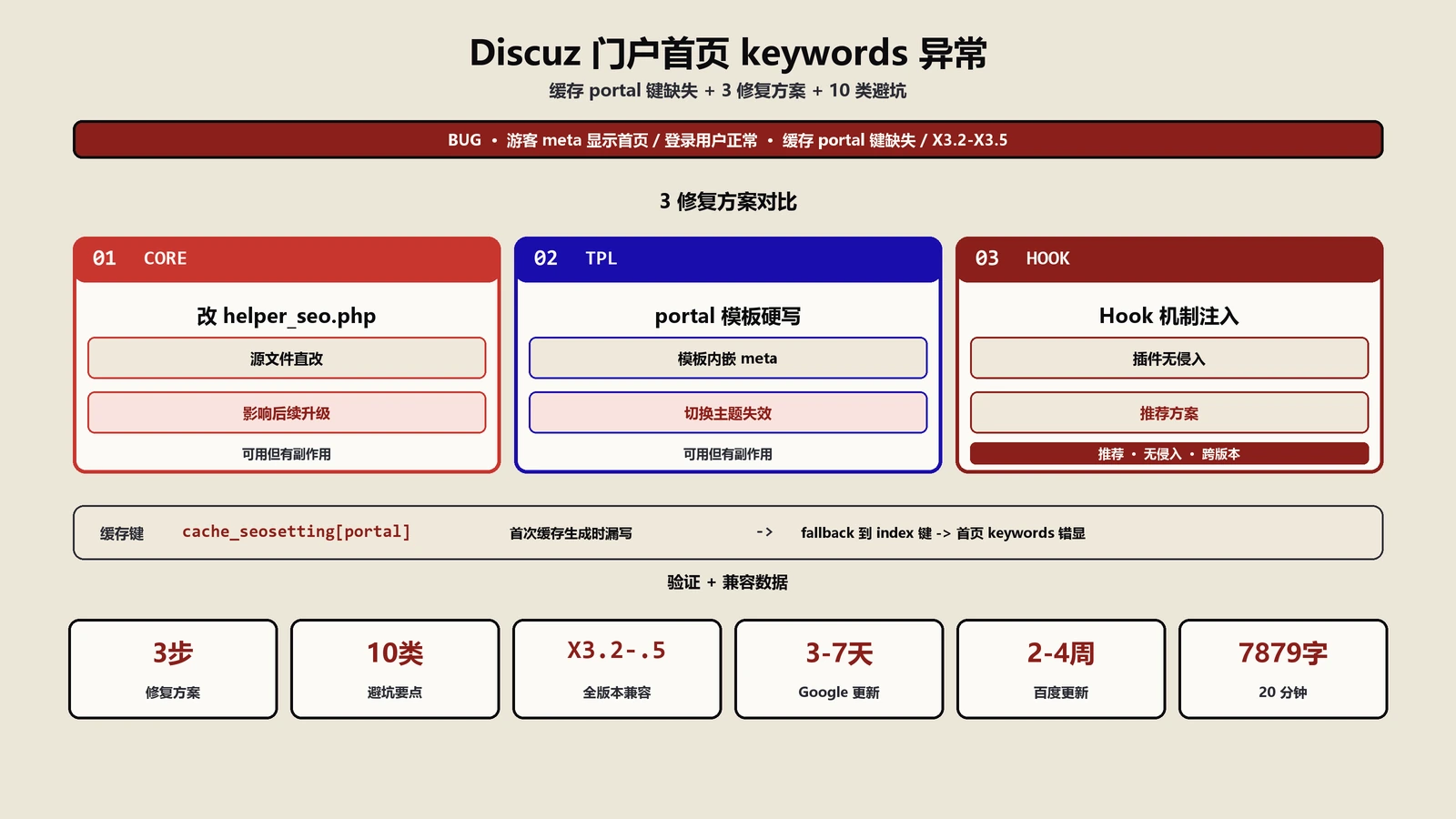Click '可用但有副作用' under the TPL card
The width and height of the screenshot is (1456, 819).
pyautogui.click(x=728, y=454)
